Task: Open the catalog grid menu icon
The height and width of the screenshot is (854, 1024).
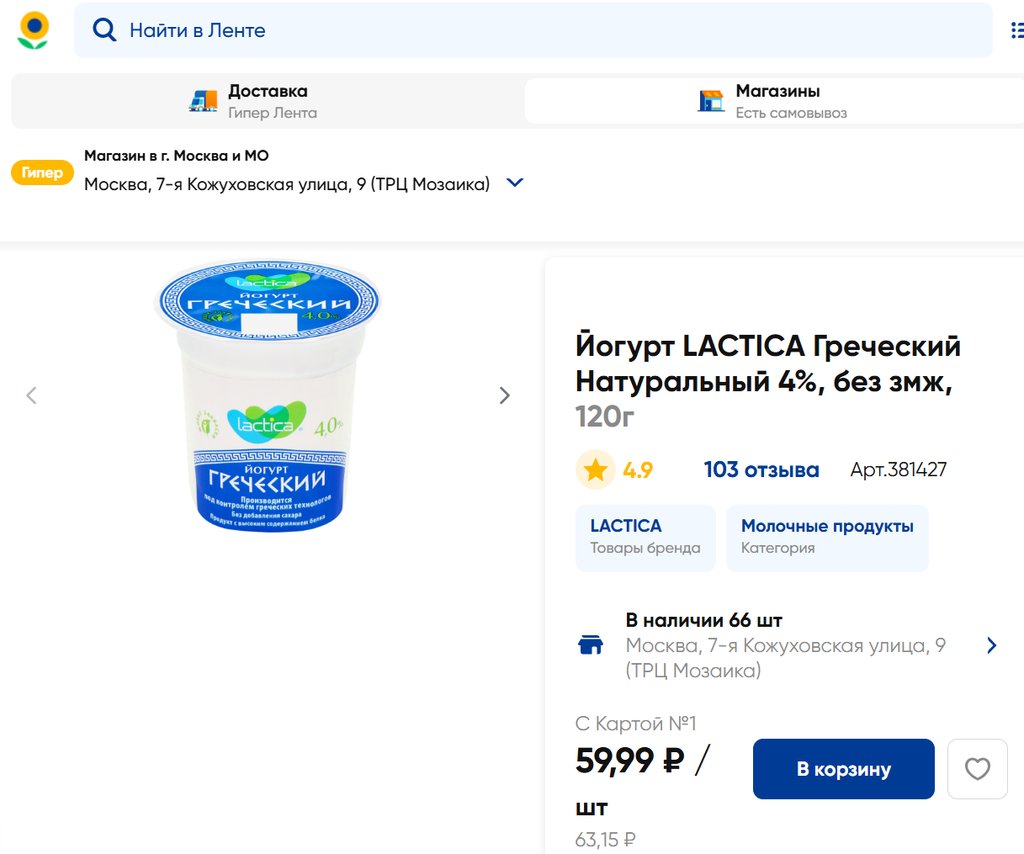Action: tap(1016, 30)
